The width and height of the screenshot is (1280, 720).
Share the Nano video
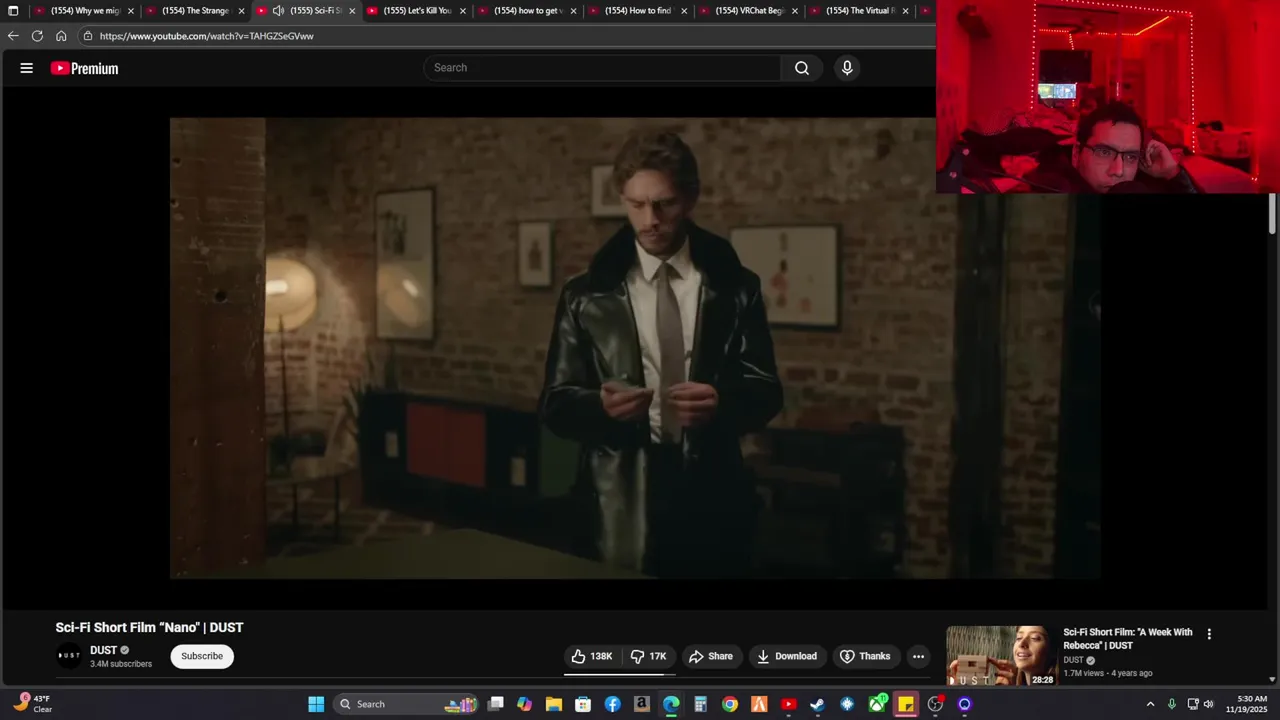click(711, 656)
